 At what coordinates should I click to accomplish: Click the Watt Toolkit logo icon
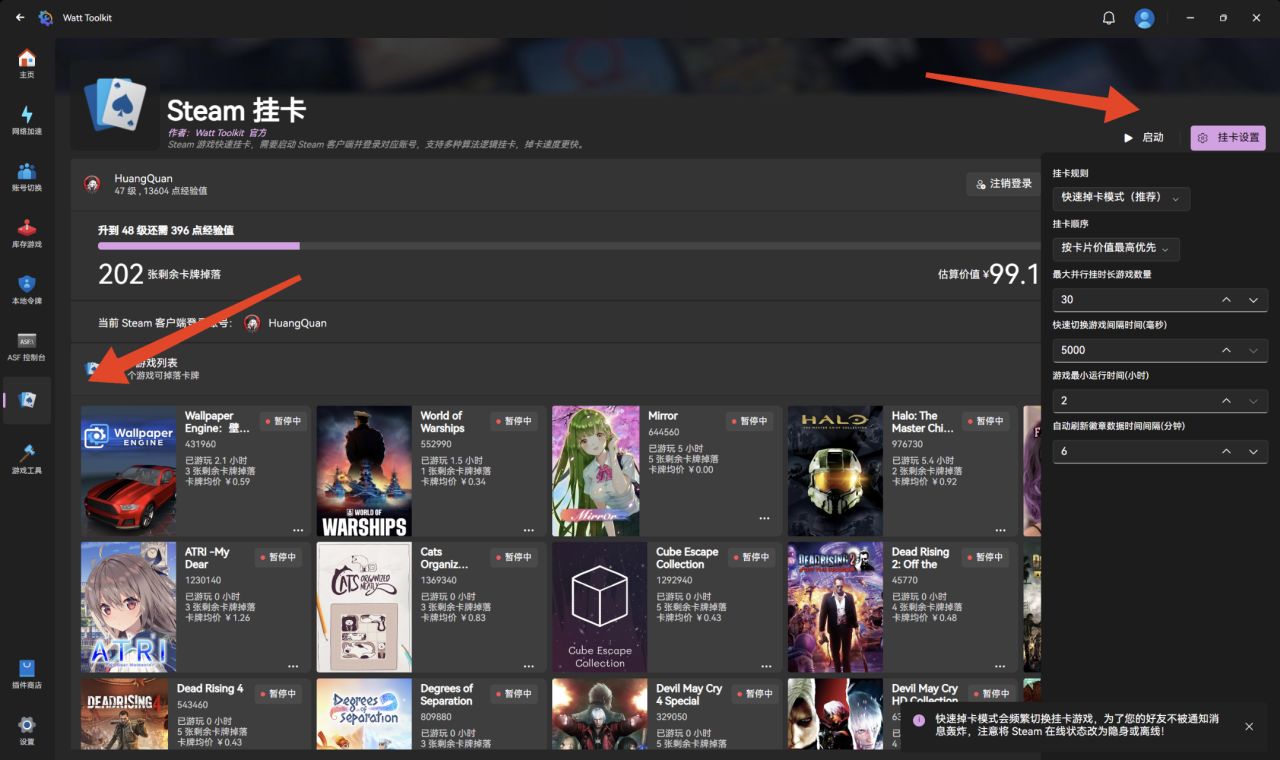point(46,18)
